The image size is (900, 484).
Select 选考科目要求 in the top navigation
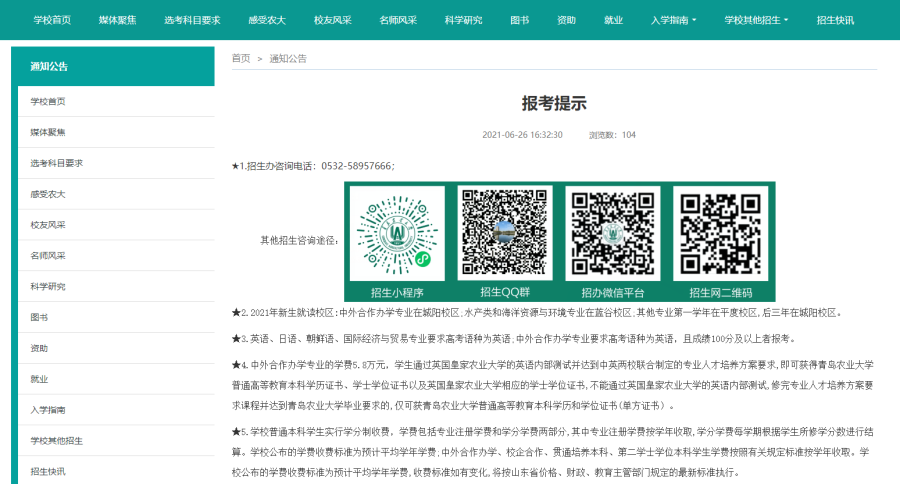point(192,19)
